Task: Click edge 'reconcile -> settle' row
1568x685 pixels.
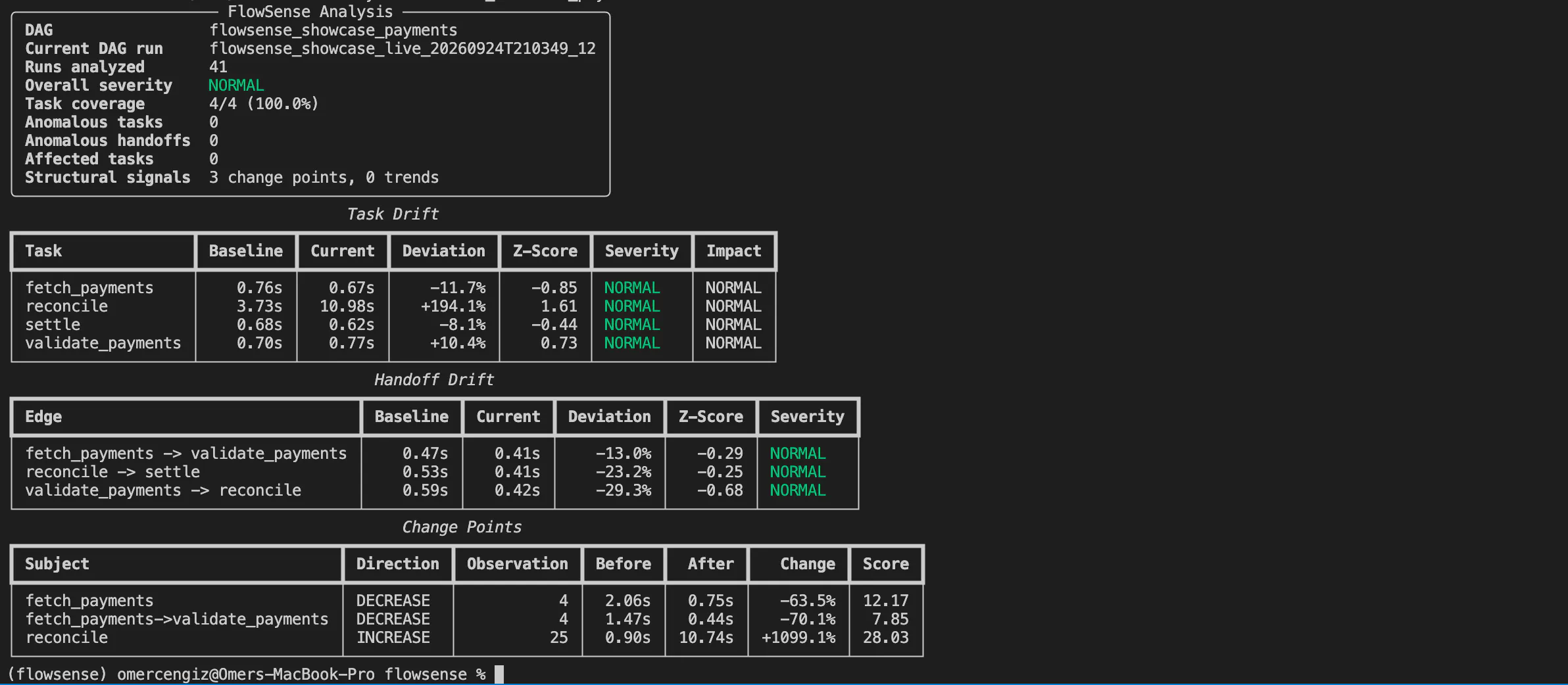Action: [x=435, y=472]
